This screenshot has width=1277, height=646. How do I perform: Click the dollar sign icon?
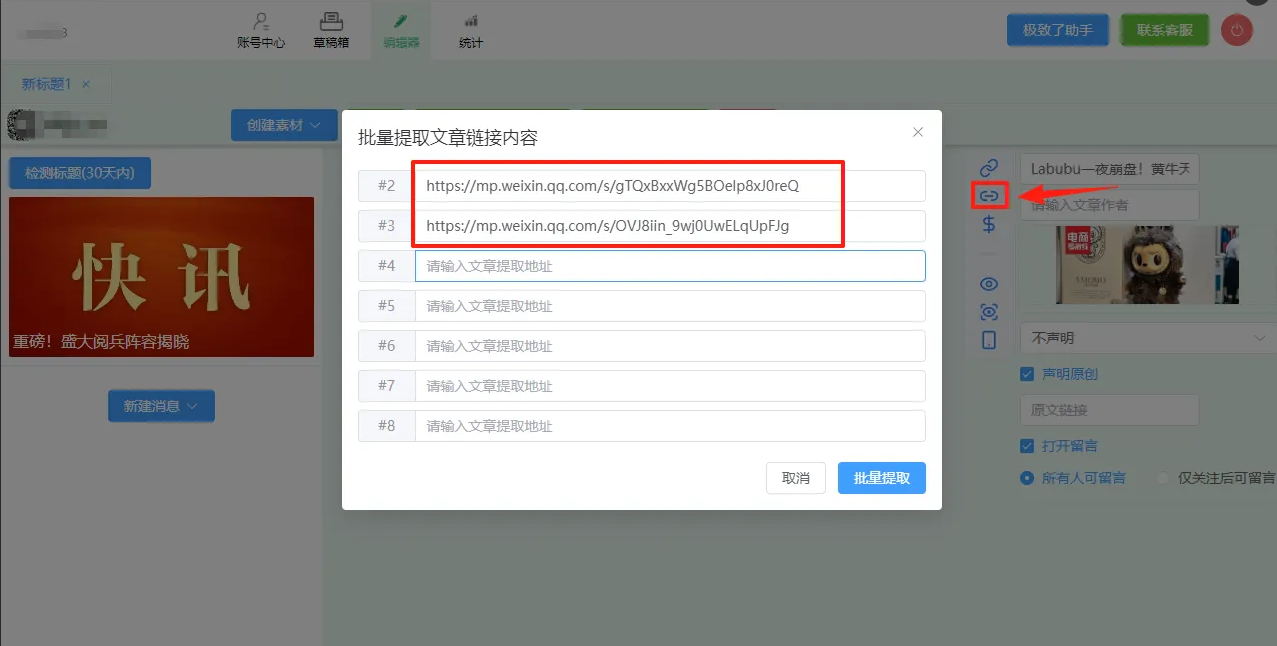tap(989, 224)
